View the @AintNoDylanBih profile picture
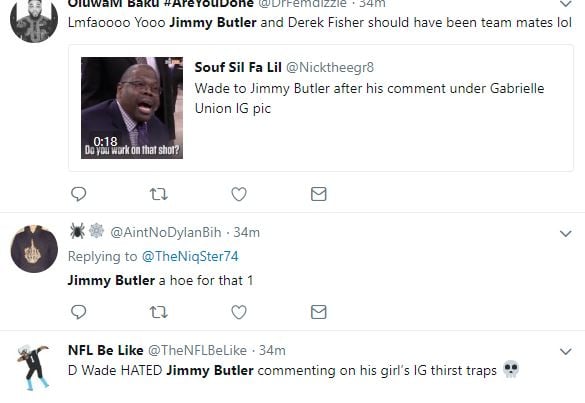 [34, 249]
